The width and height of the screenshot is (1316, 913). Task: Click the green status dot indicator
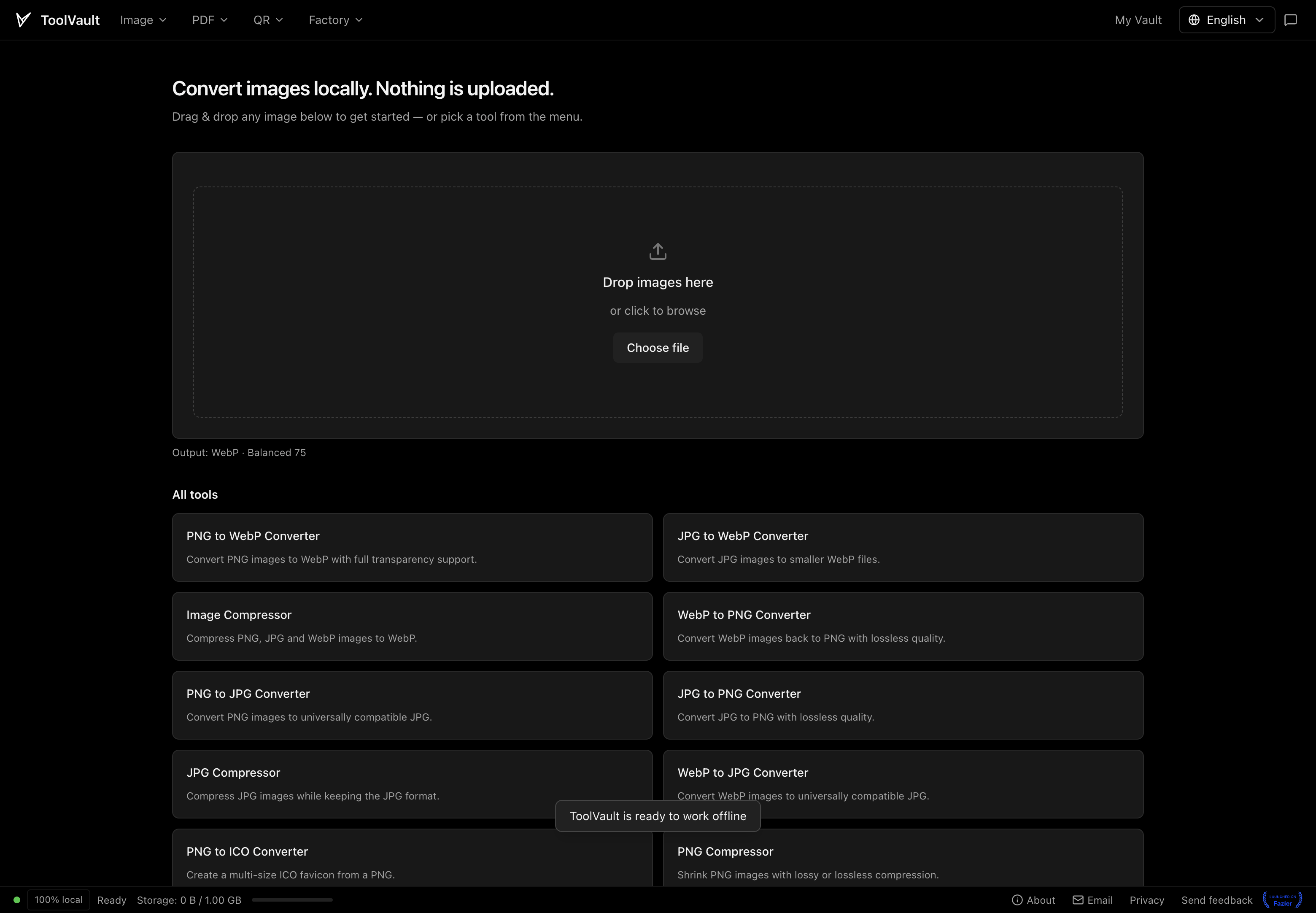(x=16, y=900)
